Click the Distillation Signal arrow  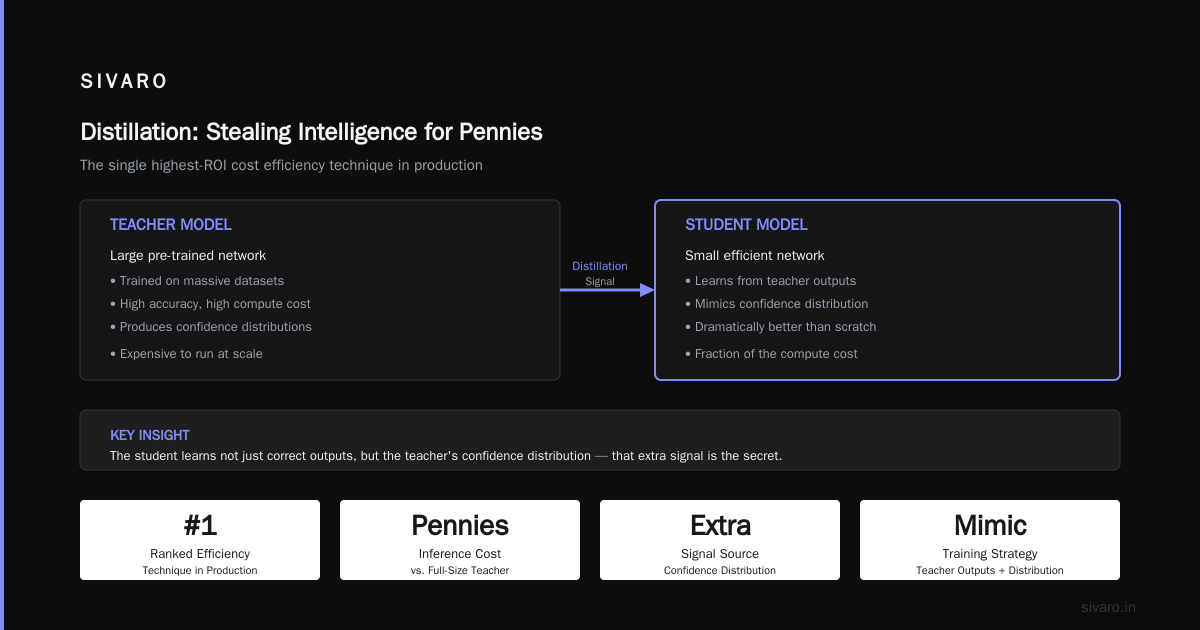click(x=607, y=290)
